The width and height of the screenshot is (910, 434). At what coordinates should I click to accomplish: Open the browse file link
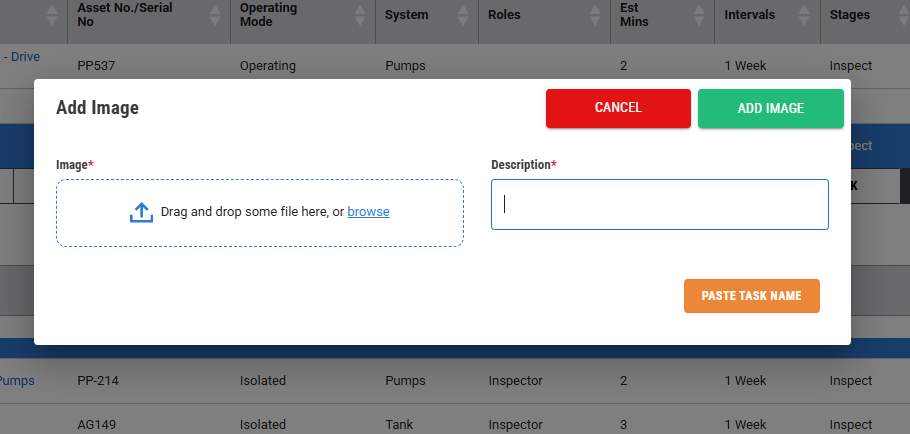(368, 212)
